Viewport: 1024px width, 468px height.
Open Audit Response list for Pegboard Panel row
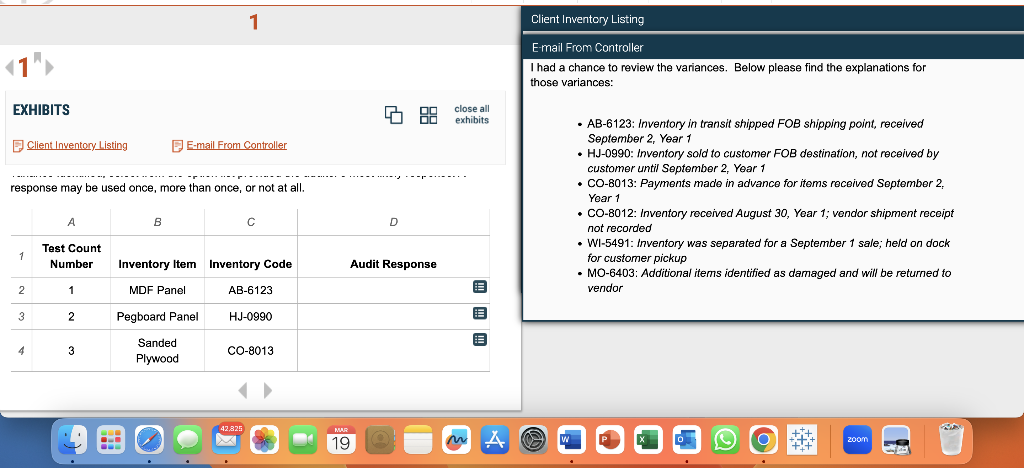tap(479, 313)
